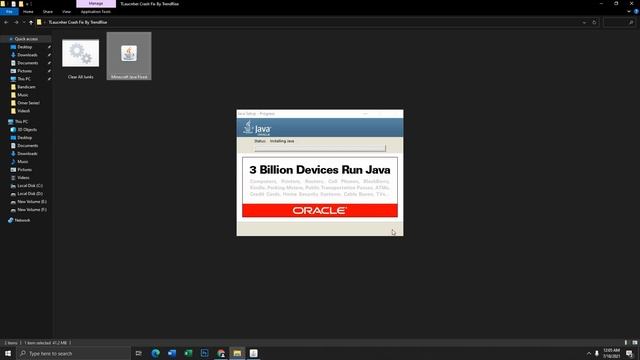
Task: Launch Microsoft Edge from the taskbar
Action: 156,353
